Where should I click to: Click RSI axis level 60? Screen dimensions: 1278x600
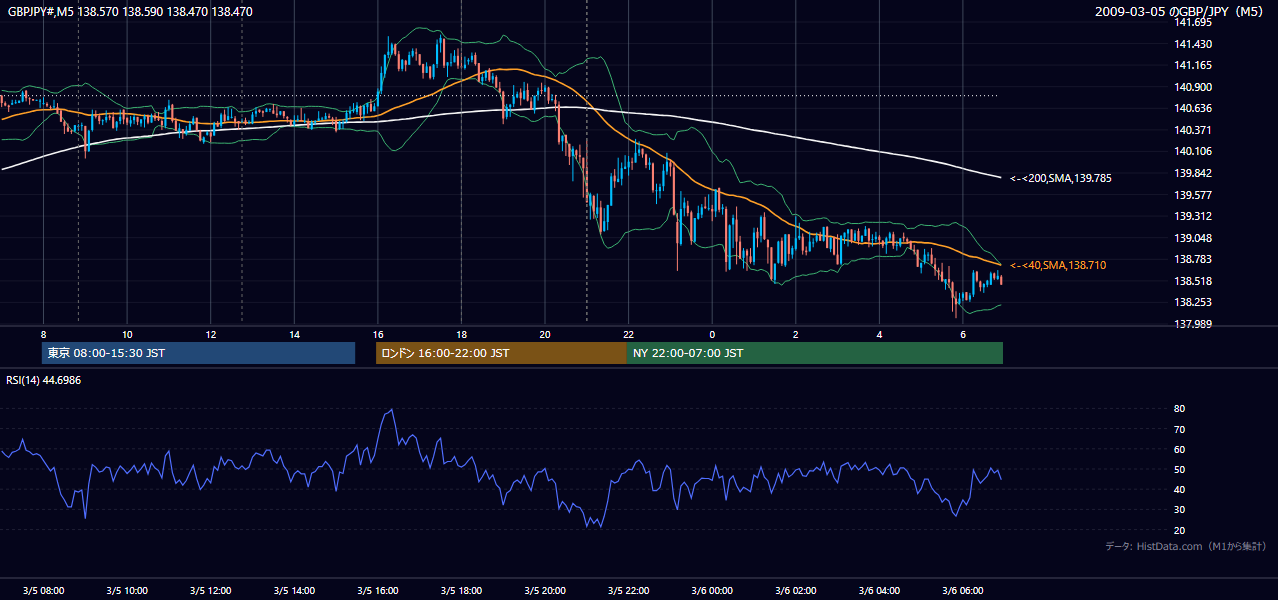1180,449
